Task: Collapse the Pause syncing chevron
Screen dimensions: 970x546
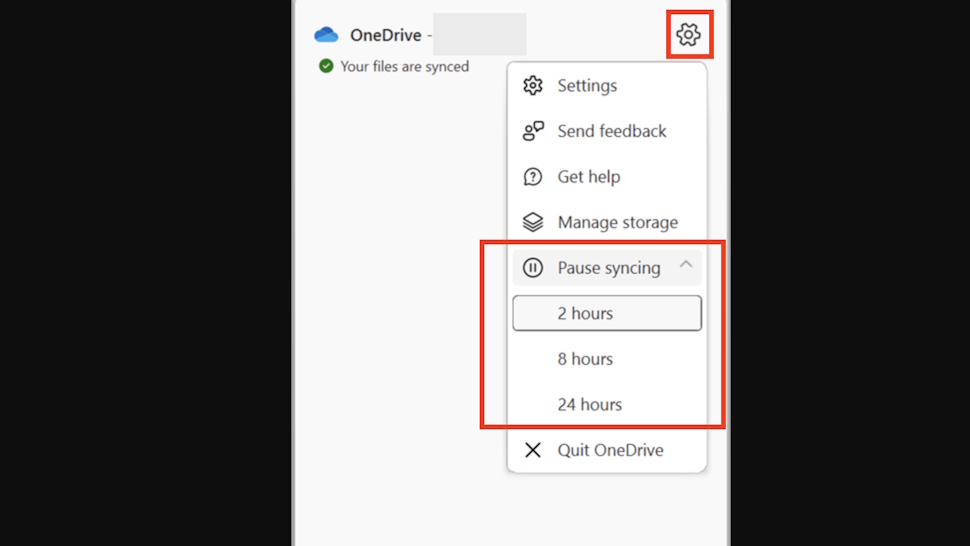Action: pos(685,265)
